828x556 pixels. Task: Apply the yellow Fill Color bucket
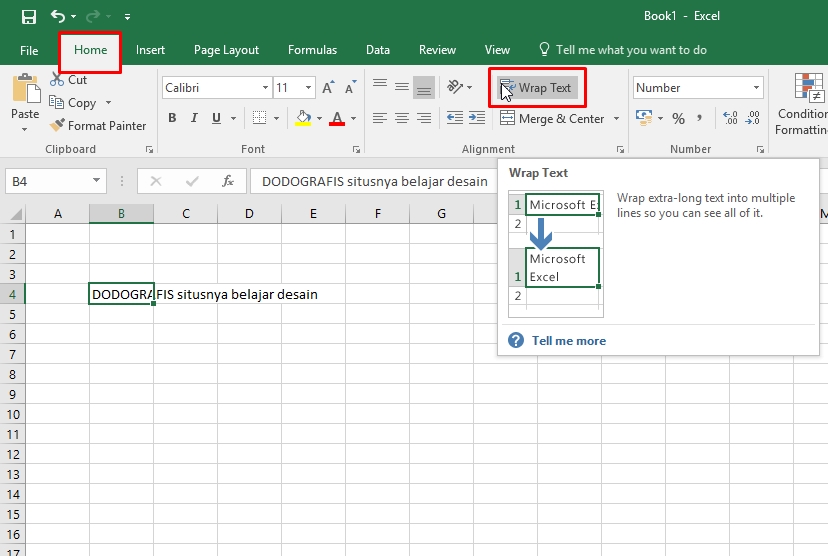(303, 118)
